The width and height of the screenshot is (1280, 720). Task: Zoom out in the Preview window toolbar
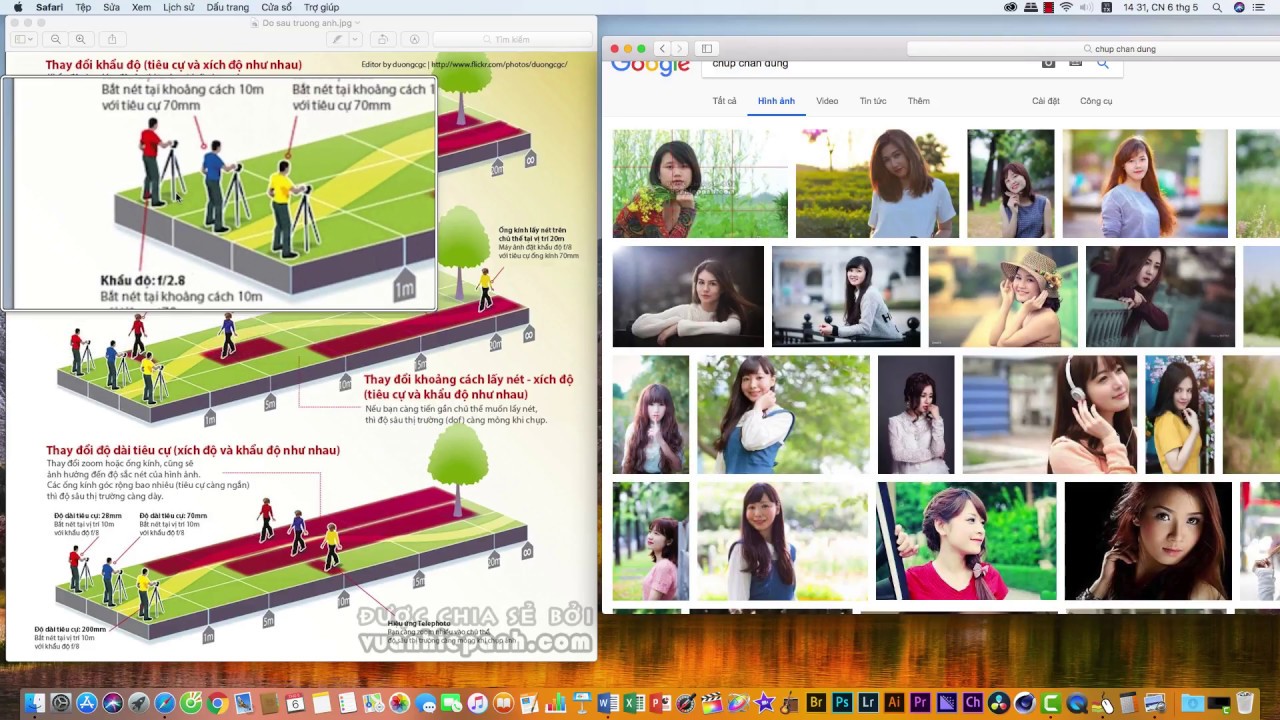[x=56, y=39]
